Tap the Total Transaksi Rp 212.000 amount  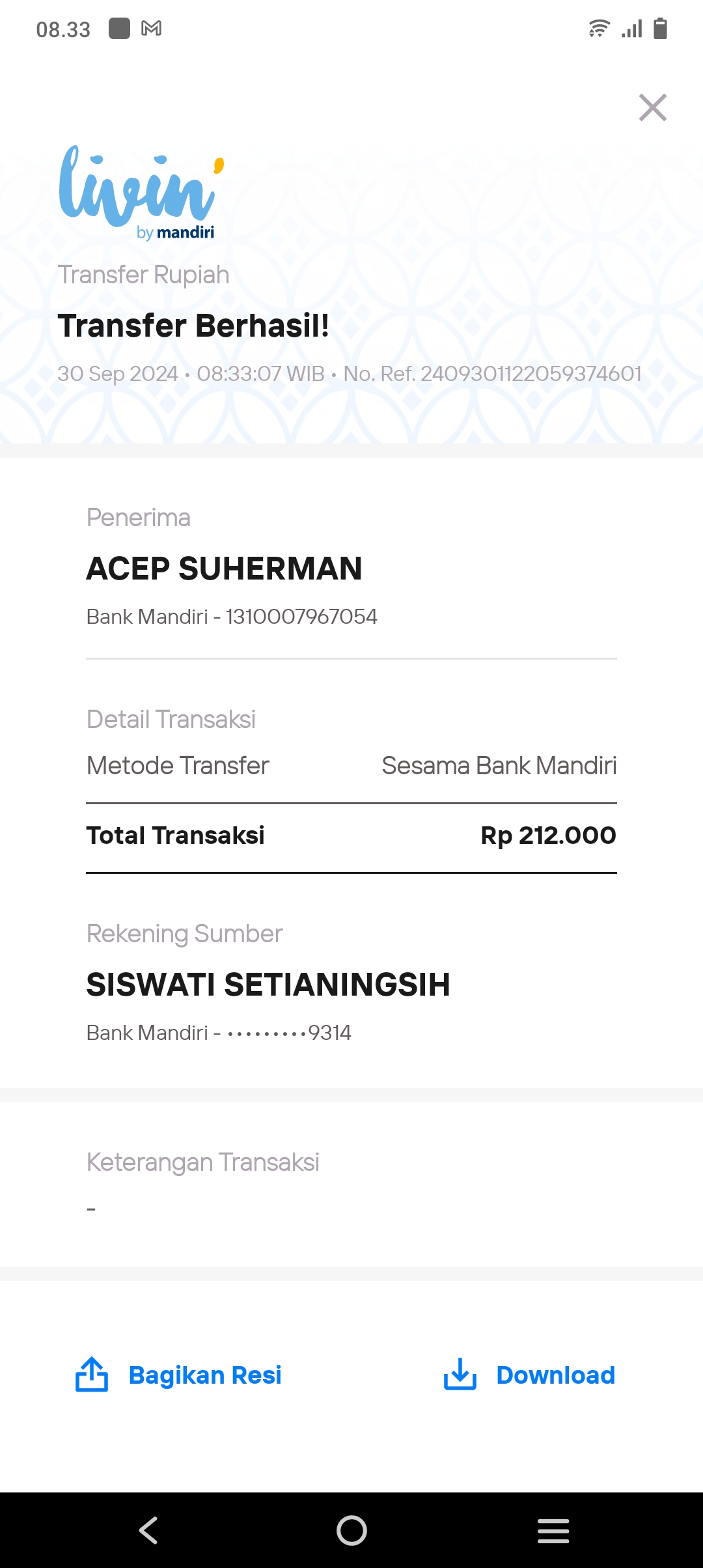[548, 835]
